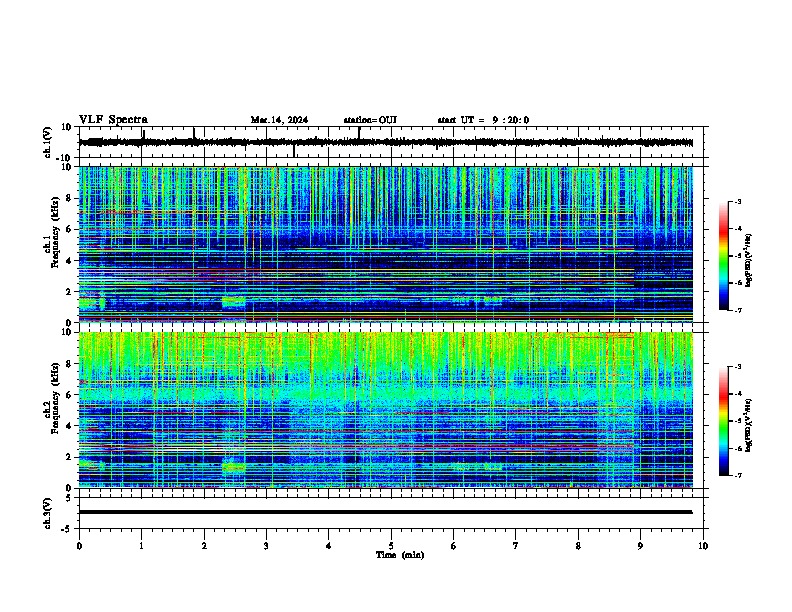Click time axis tick label "10"
Image resolution: width=792 pixels, height=612 pixels.
click(x=703, y=546)
